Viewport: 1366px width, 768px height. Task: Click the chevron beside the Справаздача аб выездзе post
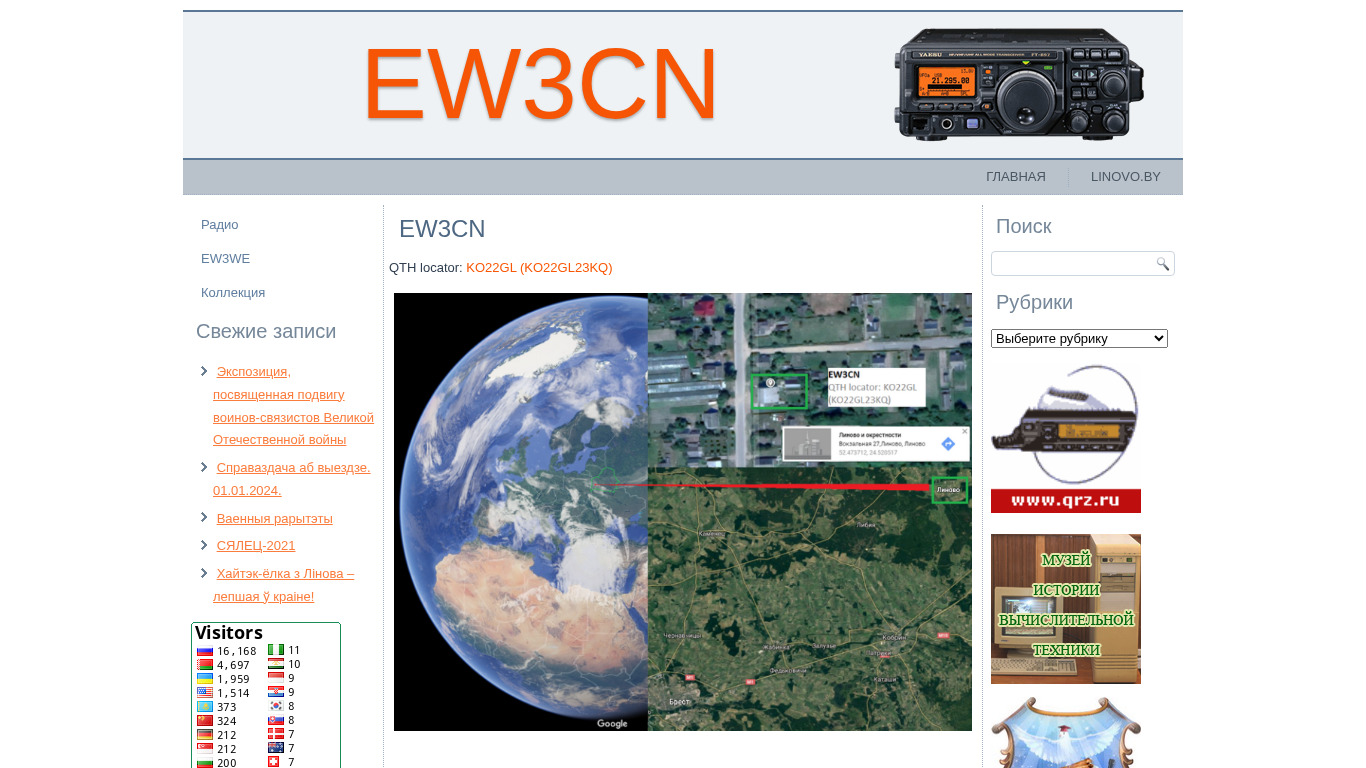pyautogui.click(x=204, y=467)
